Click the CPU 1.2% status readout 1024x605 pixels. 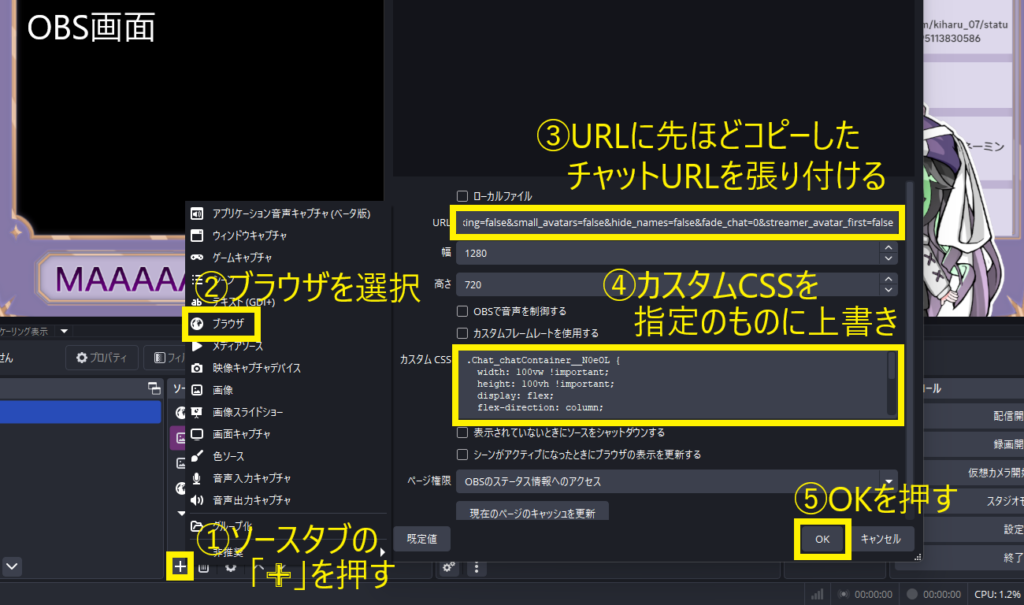pyautogui.click(x=997, y=594)
